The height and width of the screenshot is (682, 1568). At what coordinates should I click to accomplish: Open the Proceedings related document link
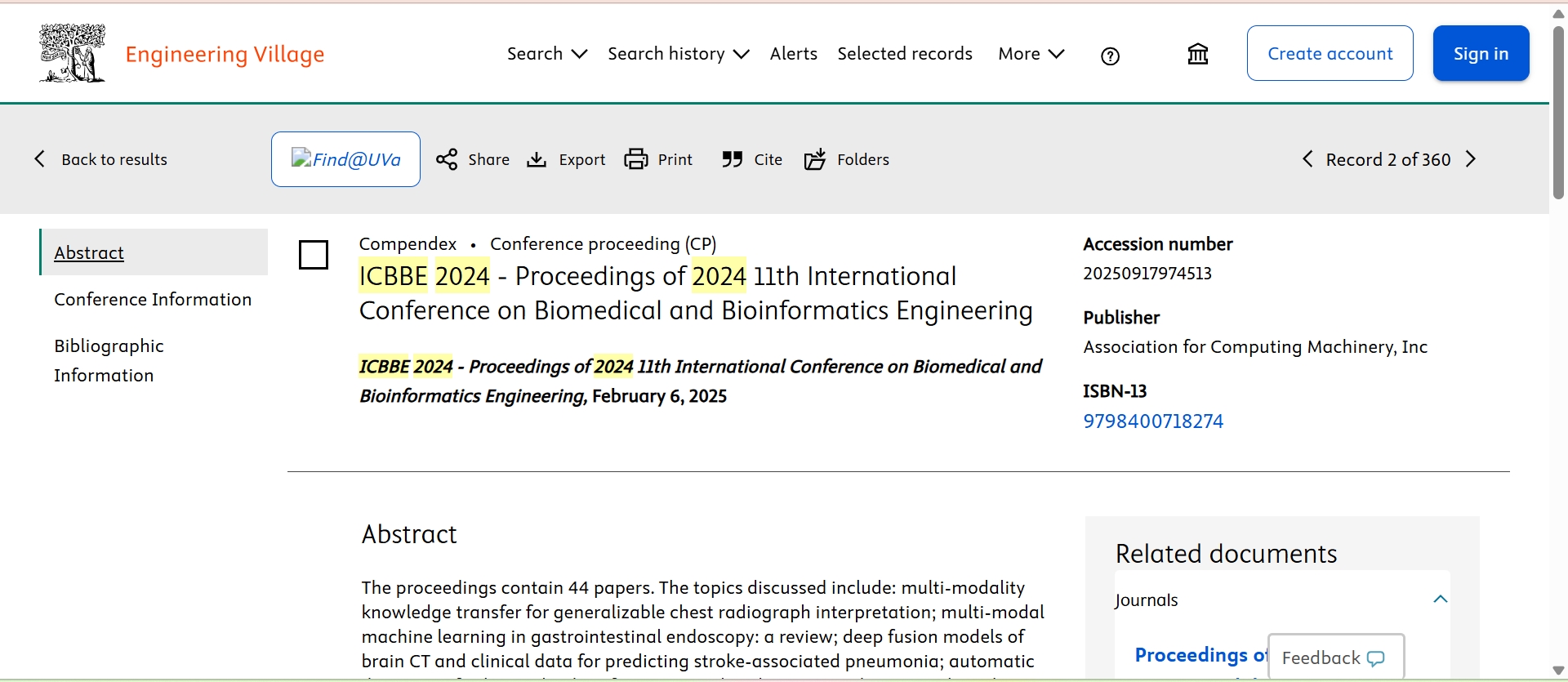pyautogui.click(x=1200, y=655)
